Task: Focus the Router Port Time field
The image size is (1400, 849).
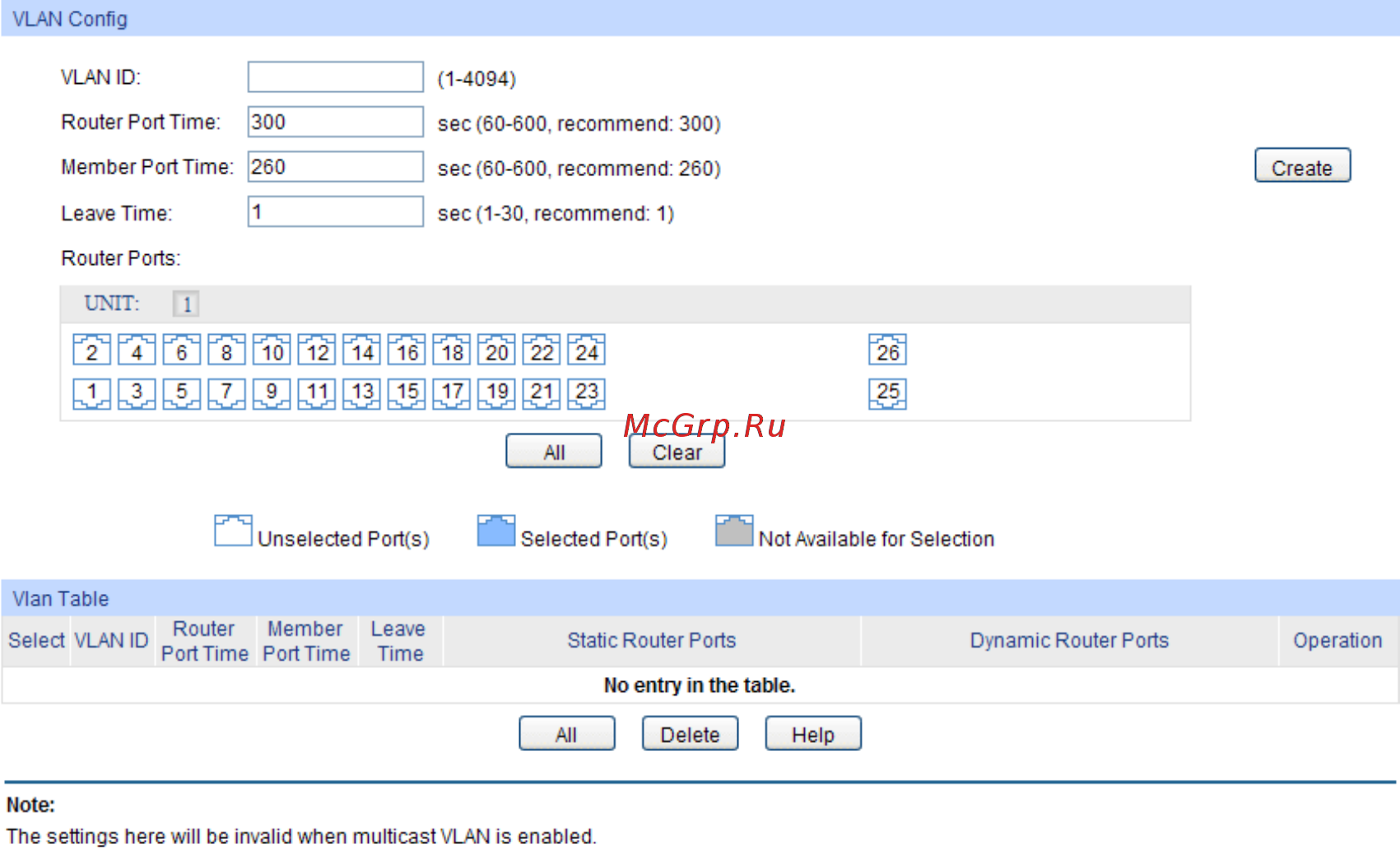Action: pyautogui.click(x=336, y=122)
